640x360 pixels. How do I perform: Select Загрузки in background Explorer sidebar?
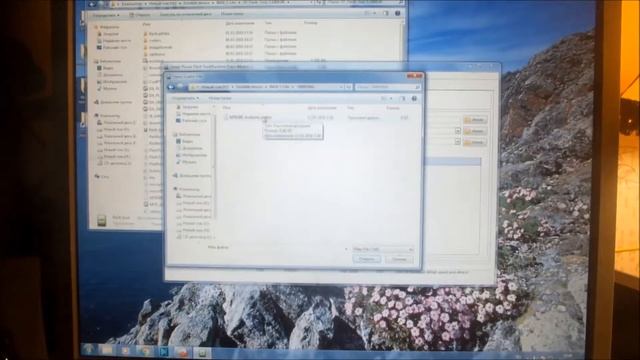click(108, 34)
